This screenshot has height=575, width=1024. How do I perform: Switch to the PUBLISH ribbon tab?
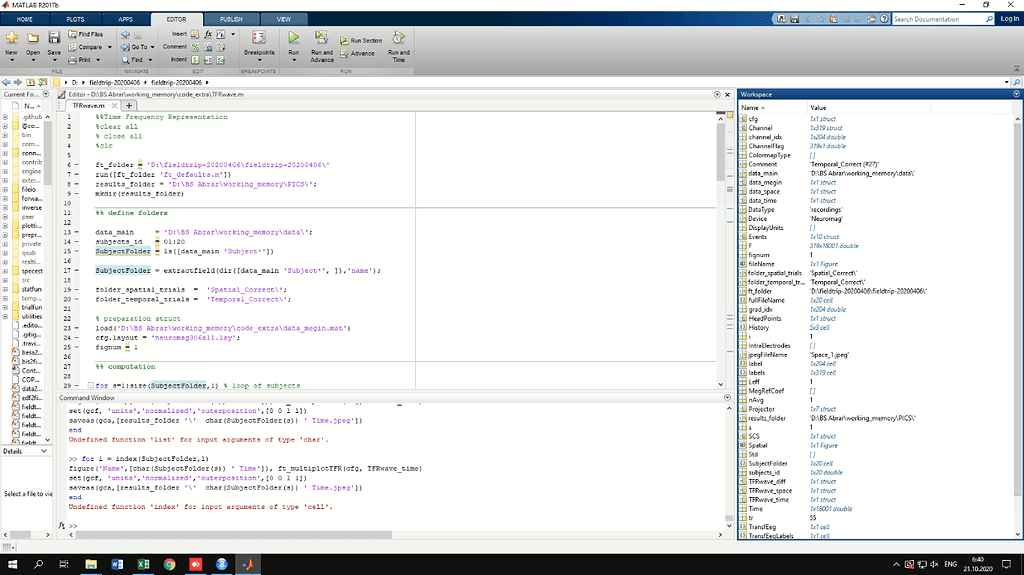[x=230, y=19]
